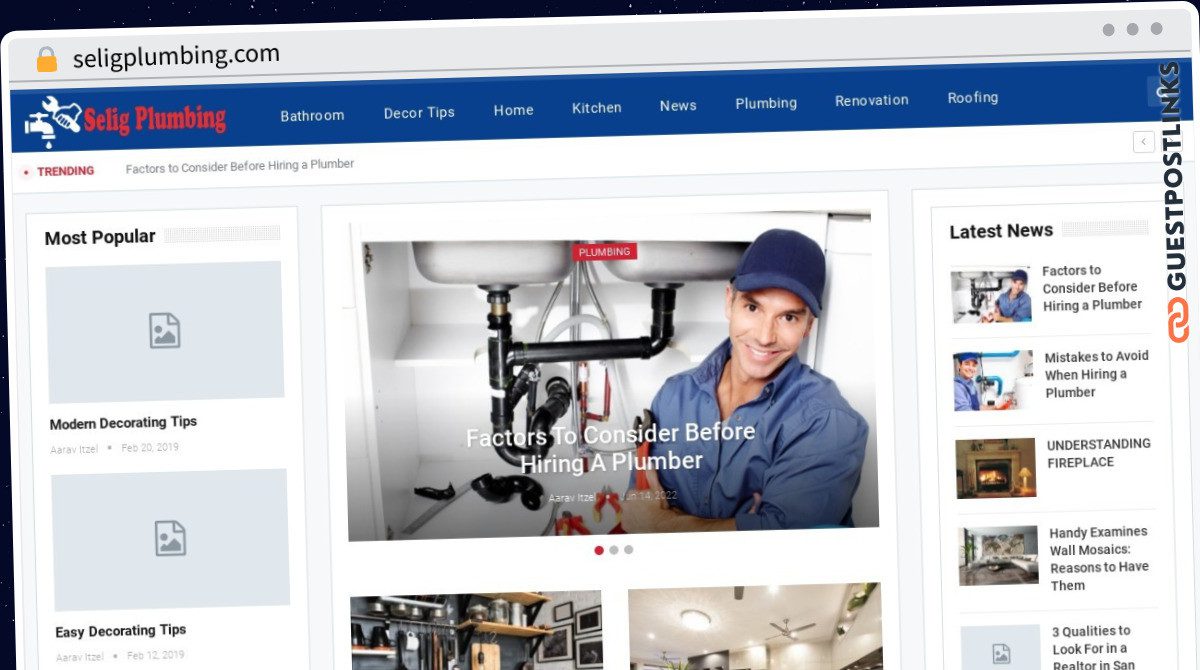Open the featured Factors To Consider slider headline
The height and width of the screenshot is (670, 1200).
pos(611,448)
